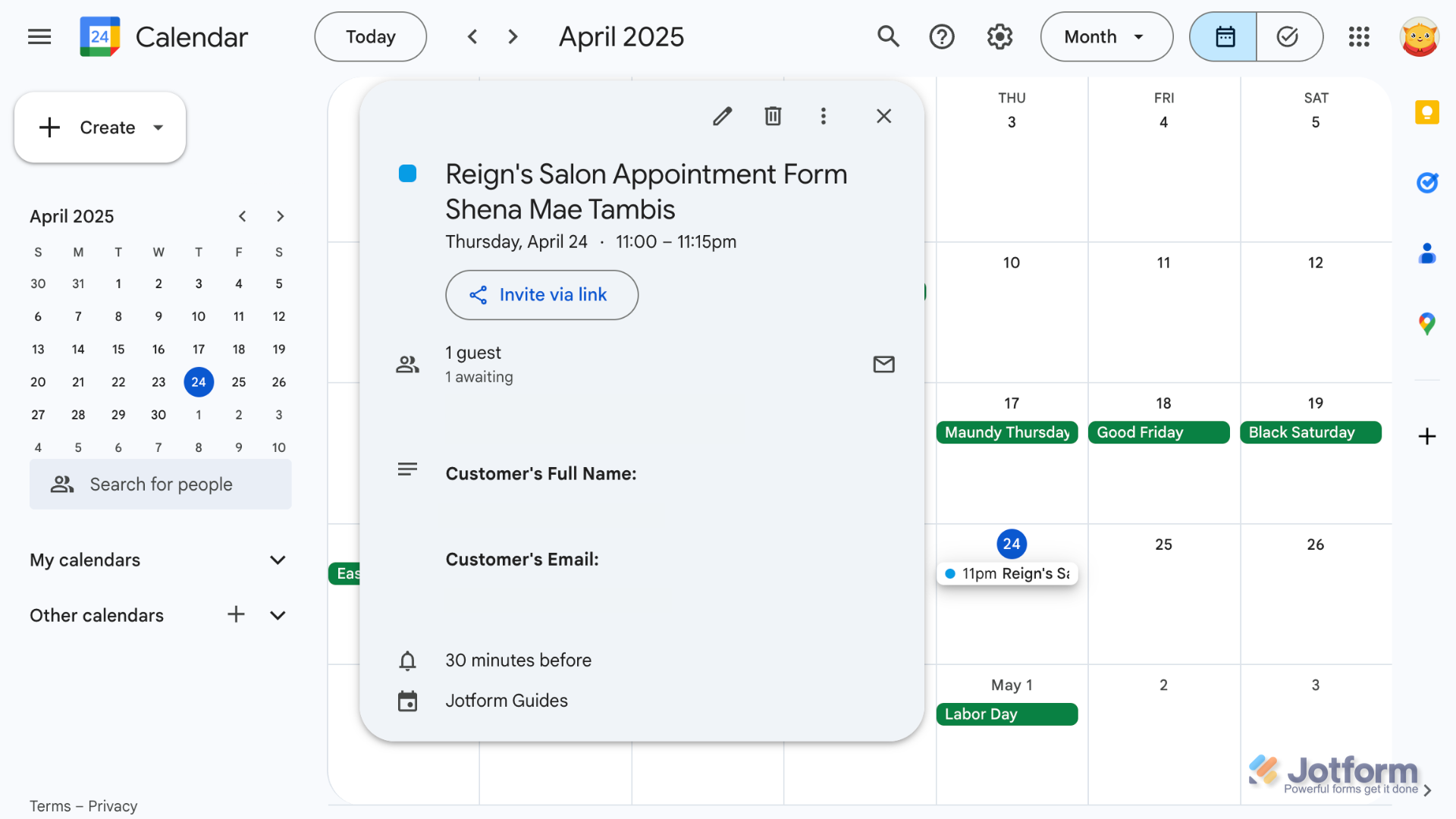Open calendar search
1456x819 pixels.
[888, 36]
